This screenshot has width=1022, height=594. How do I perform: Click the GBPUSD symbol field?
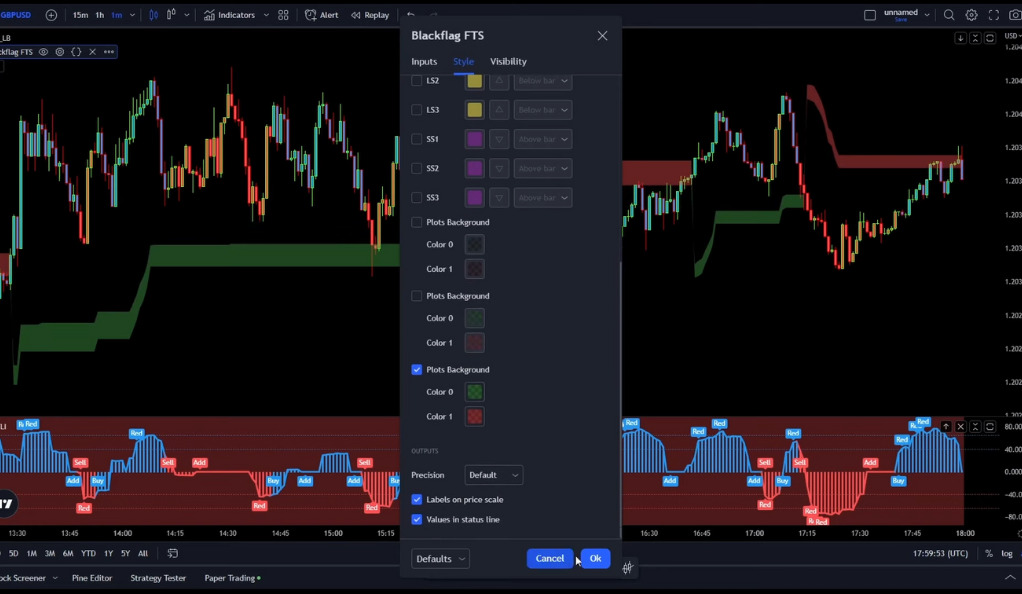click(x=16, y=15)
